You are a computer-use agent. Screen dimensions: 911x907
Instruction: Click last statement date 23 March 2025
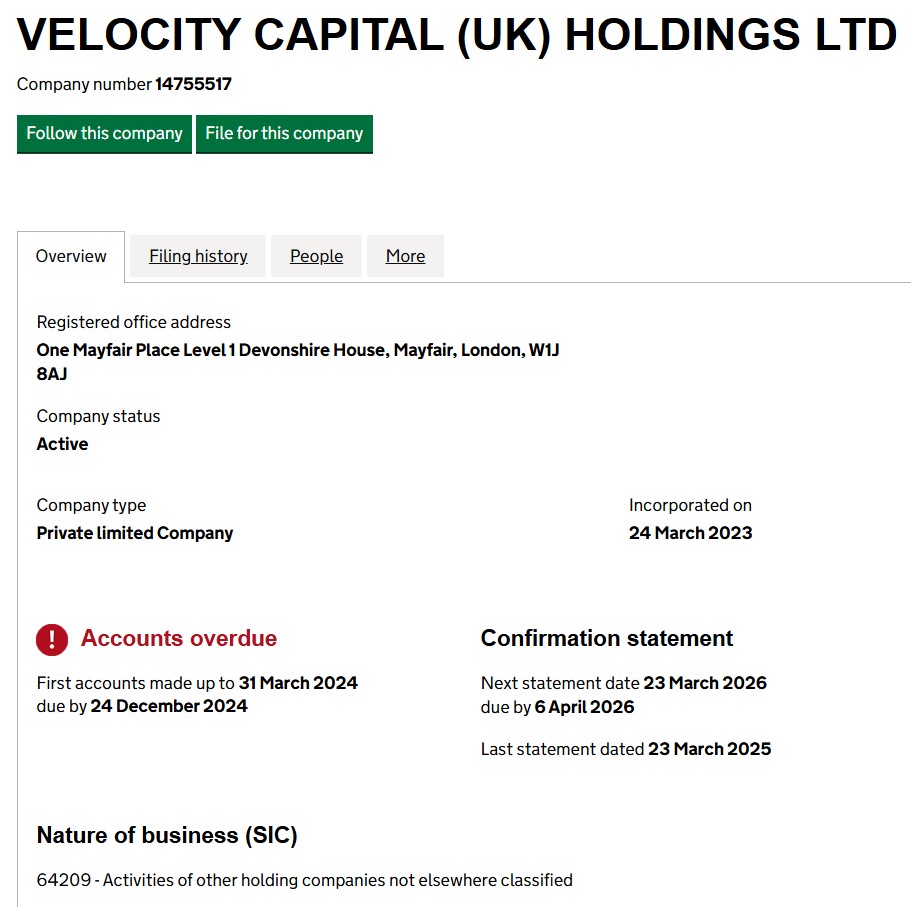709,749
